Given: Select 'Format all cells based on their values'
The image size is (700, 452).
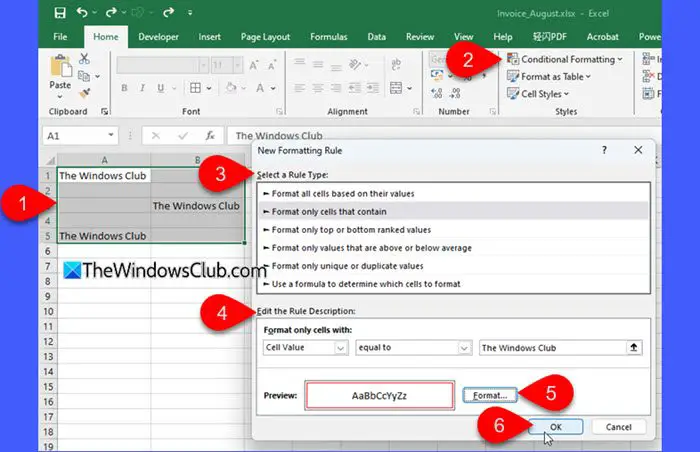Looking at the screenshot, I should [453, 193].
